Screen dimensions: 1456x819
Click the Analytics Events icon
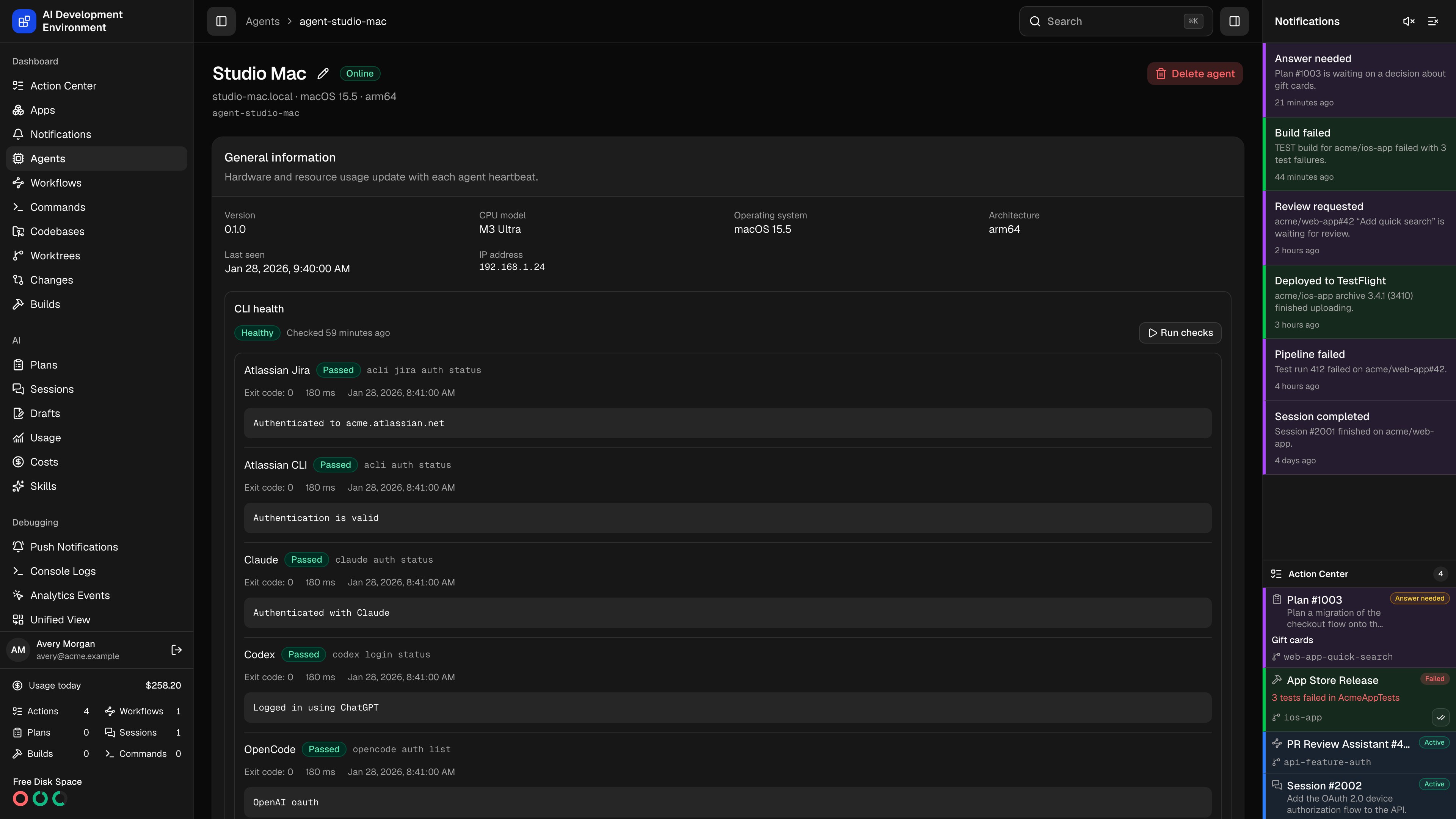point(18,596)
